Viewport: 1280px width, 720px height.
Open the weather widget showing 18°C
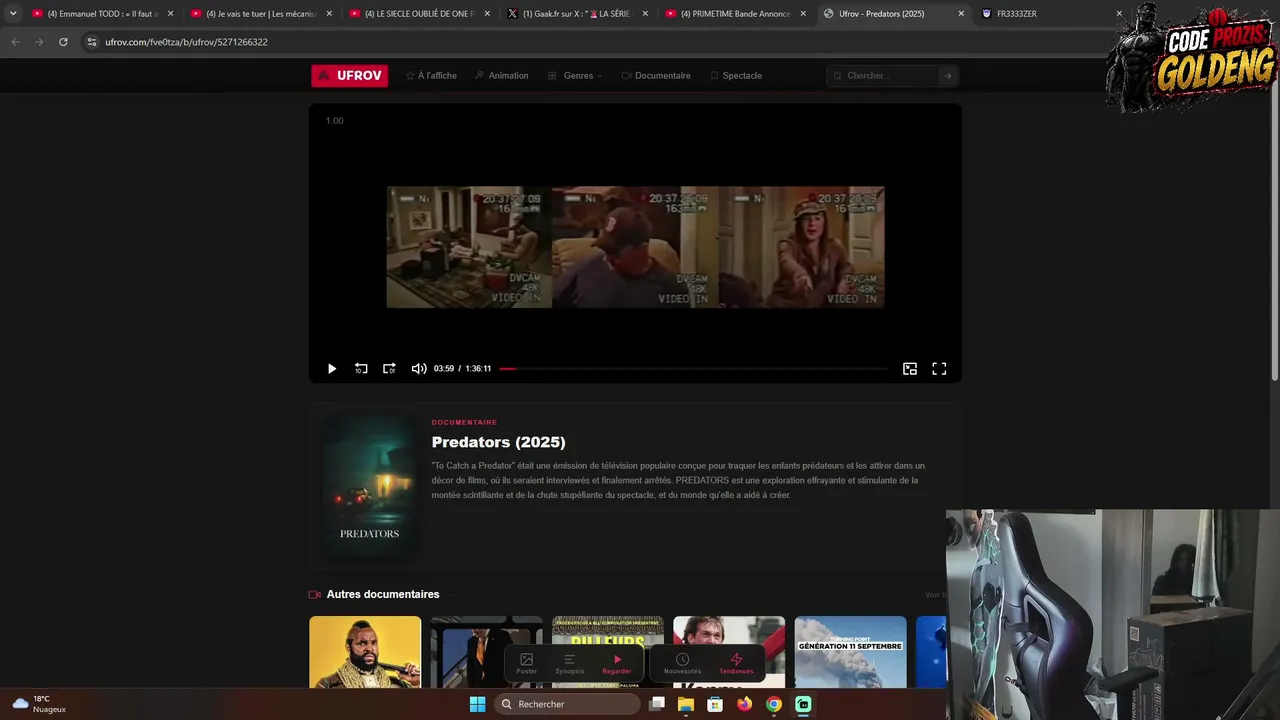coord(38,704)
